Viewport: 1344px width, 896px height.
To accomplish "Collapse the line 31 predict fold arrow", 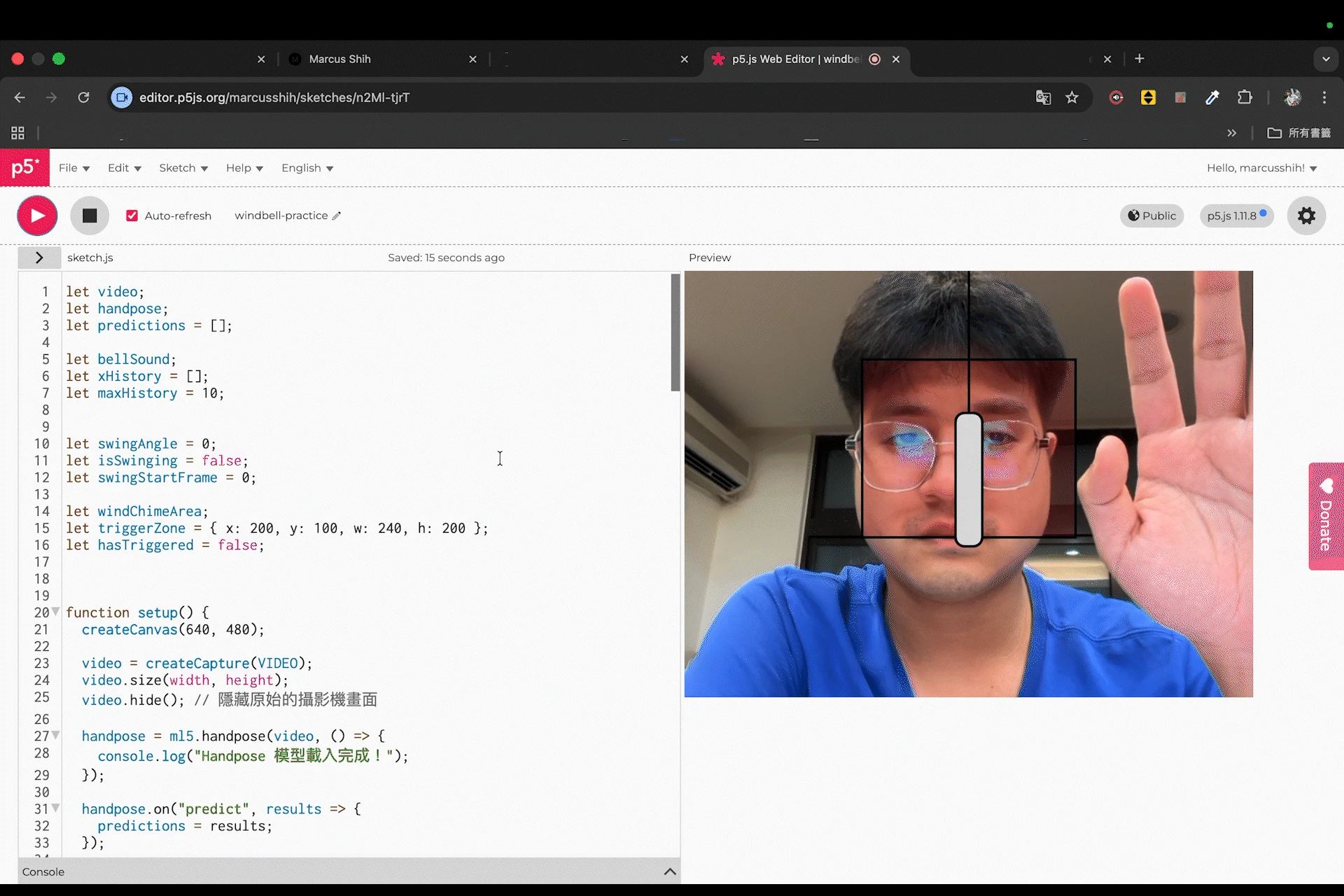I will pyautogui.click(x=55, y=808).
